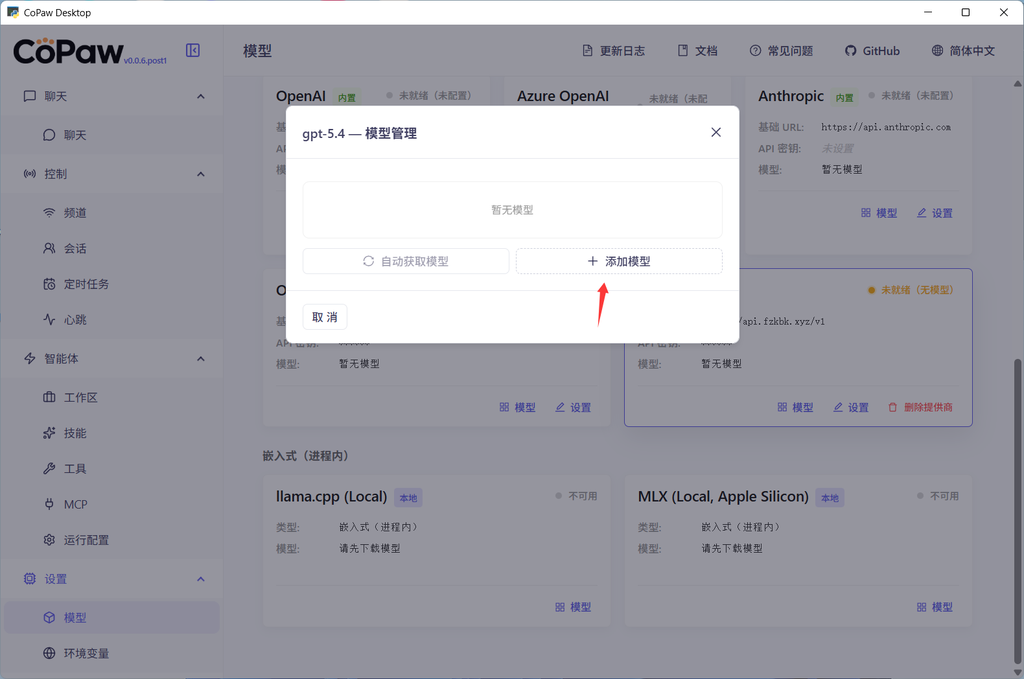Click 模型 link on MLX card
This screenshot has height=679, width=1024.
935,607
